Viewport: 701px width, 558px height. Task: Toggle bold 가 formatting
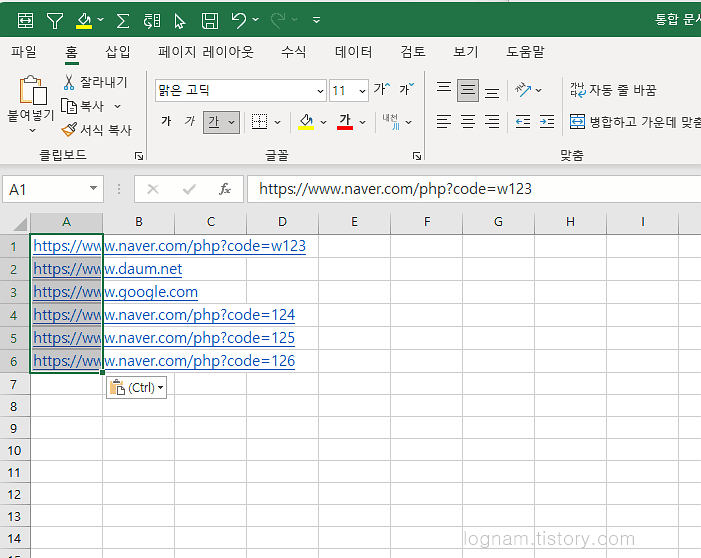point(166,121)
